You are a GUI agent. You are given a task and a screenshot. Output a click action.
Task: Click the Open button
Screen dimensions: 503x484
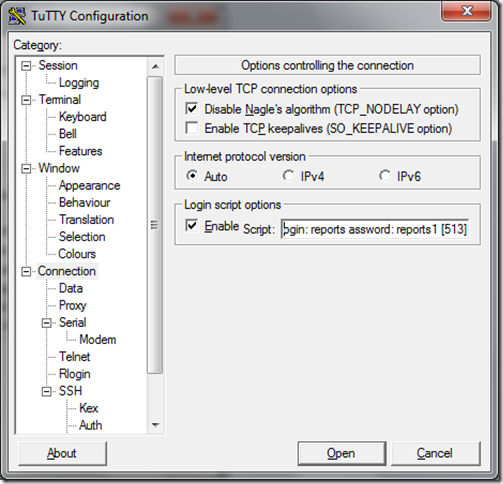342,453
